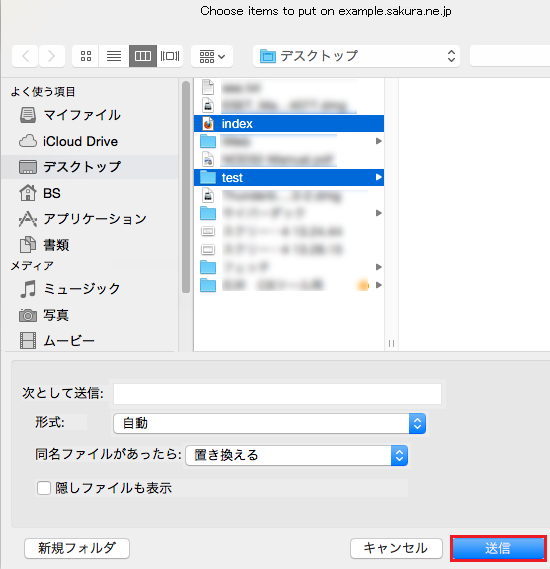Toggle 隠しファイルも表示 checkbox

tap(44, 488)
